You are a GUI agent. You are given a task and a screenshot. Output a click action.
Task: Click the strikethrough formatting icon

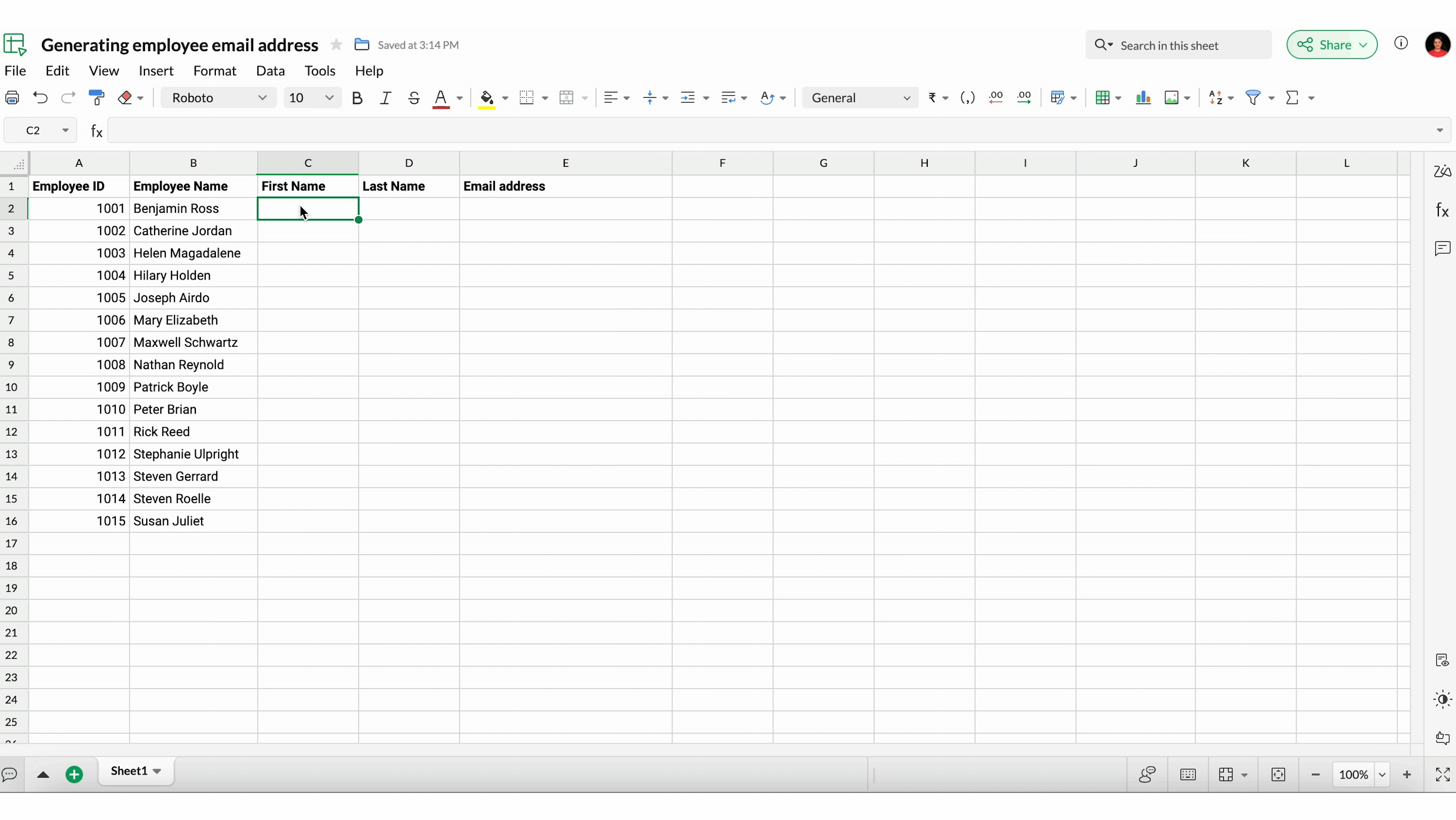click(414, 99)
